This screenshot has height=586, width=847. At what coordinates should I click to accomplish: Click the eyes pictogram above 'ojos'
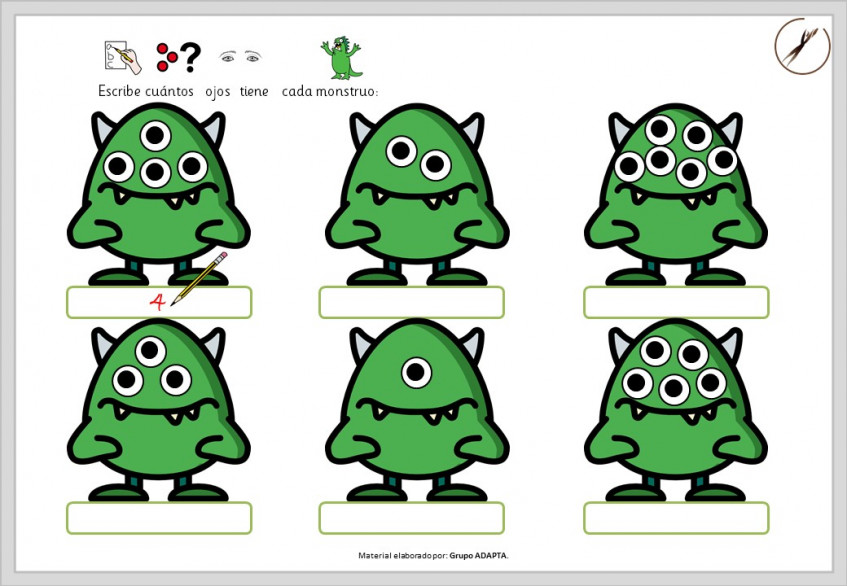(x=240, y=56)
